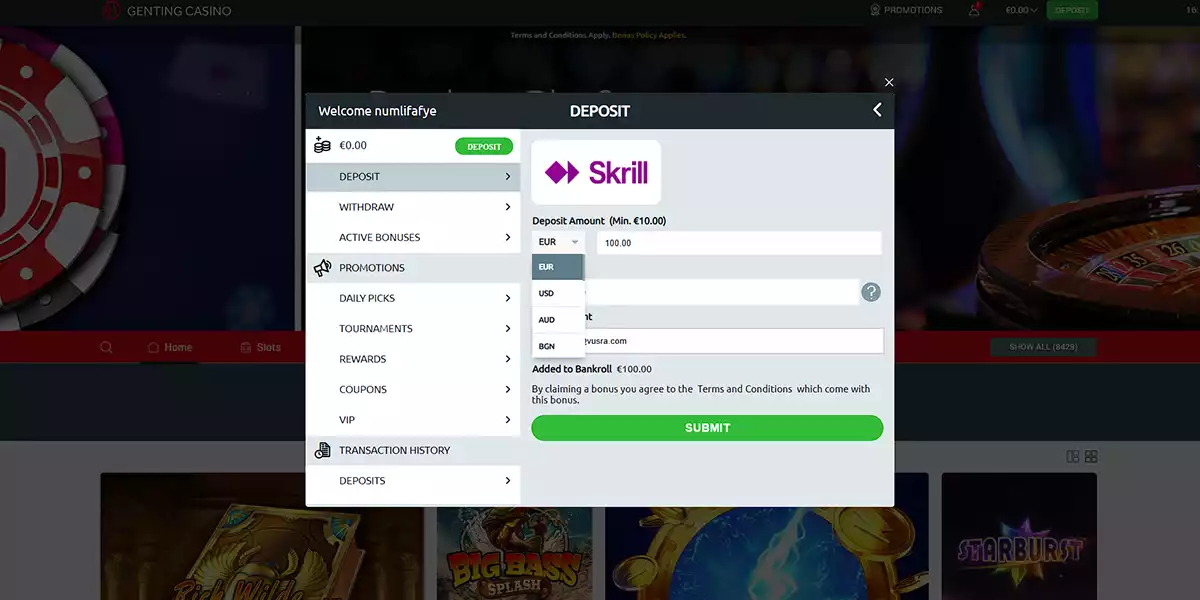Open VIP menu item
The width and height of the screenshot is (1200, 600).
pos(413,420)
